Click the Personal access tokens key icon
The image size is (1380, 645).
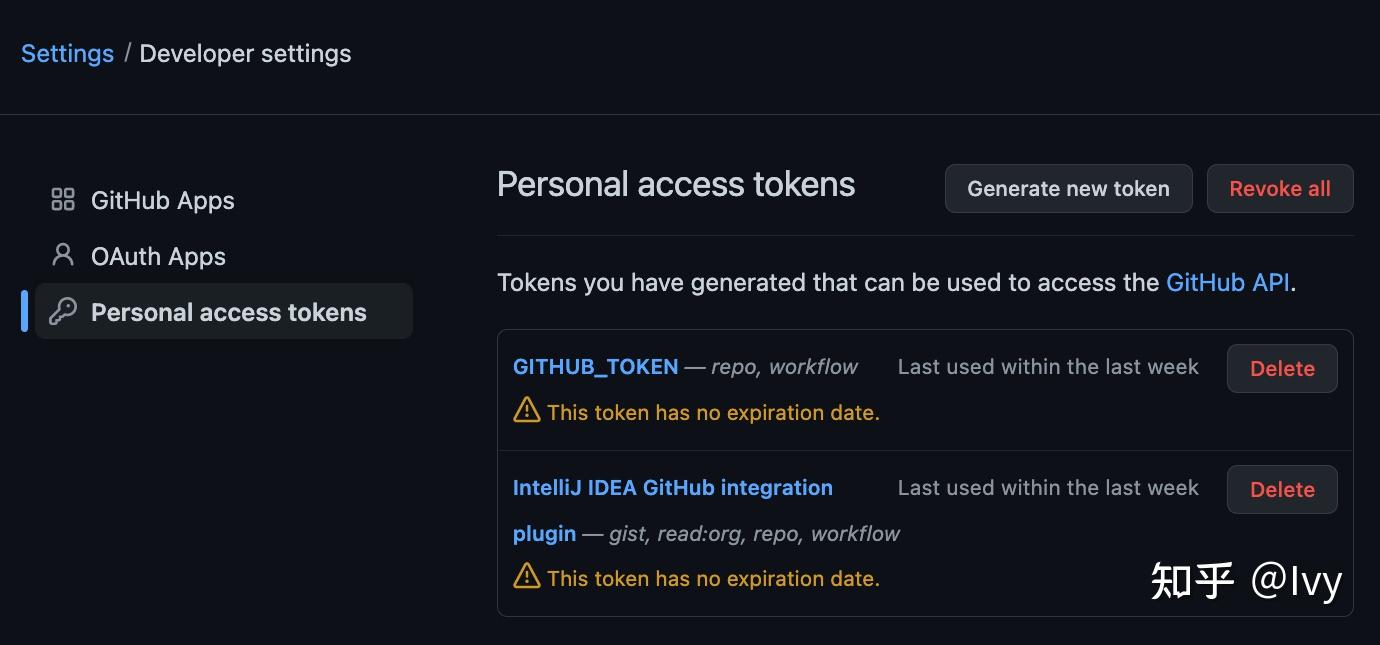coord(62,311)
